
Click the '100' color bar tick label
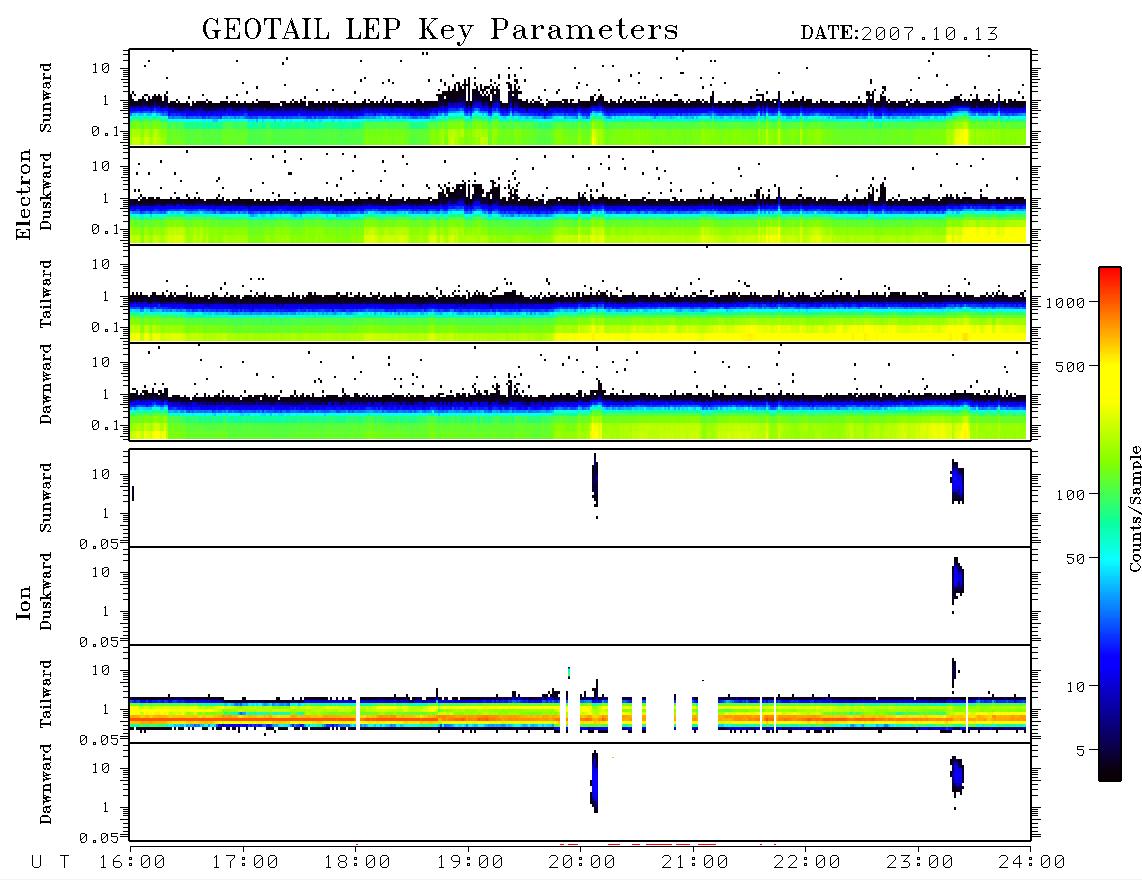(x=1071, y=495)
